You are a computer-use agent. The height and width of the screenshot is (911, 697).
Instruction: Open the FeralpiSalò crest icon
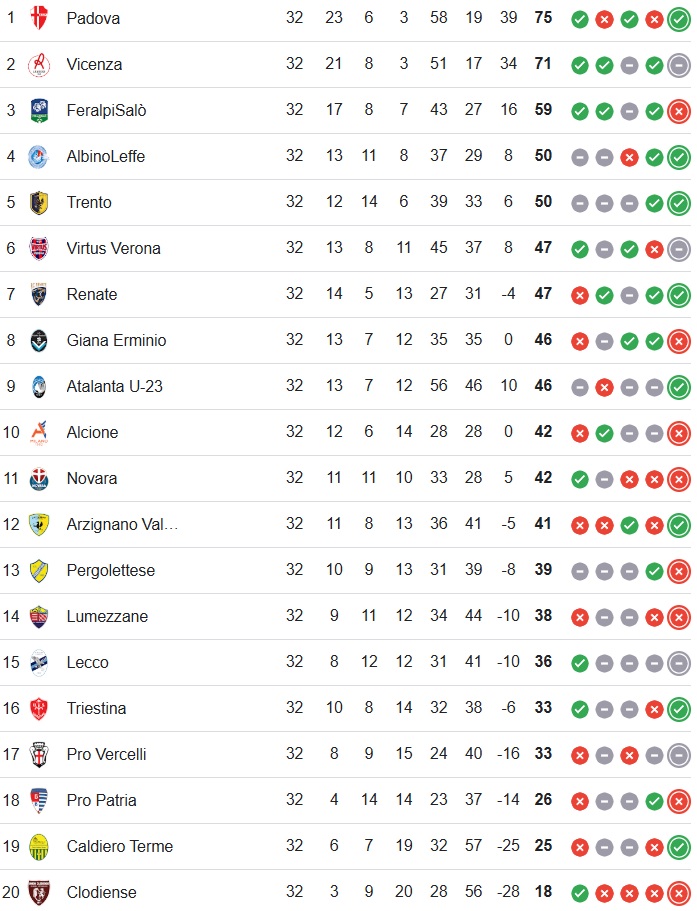click(x=39, y=110)
